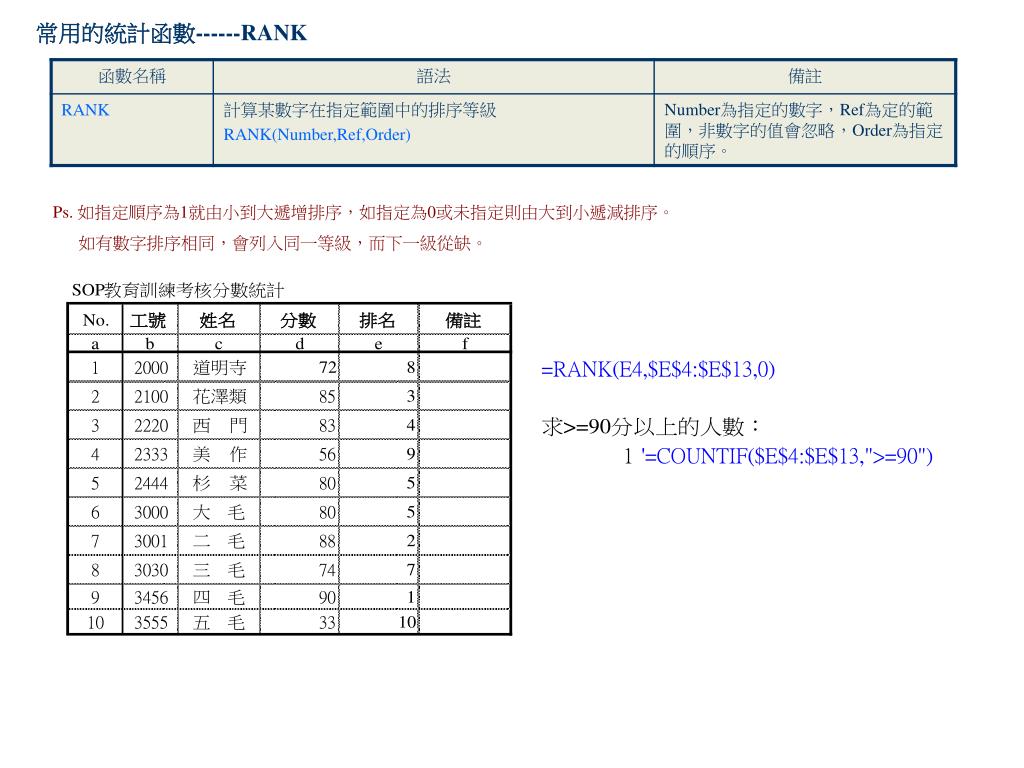Click the 排名 column header
1024x768 pixels.
(x=377, y=320)
